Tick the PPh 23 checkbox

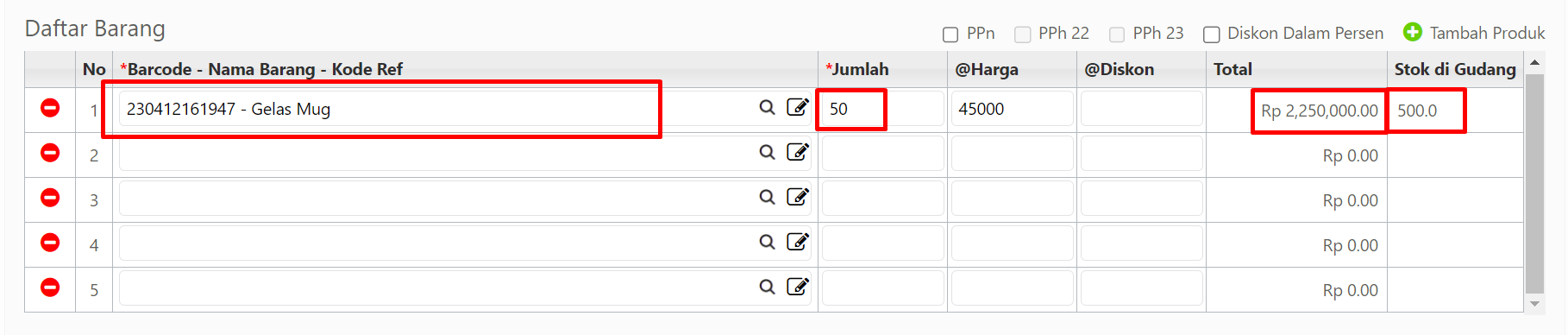coord(1116,35)
